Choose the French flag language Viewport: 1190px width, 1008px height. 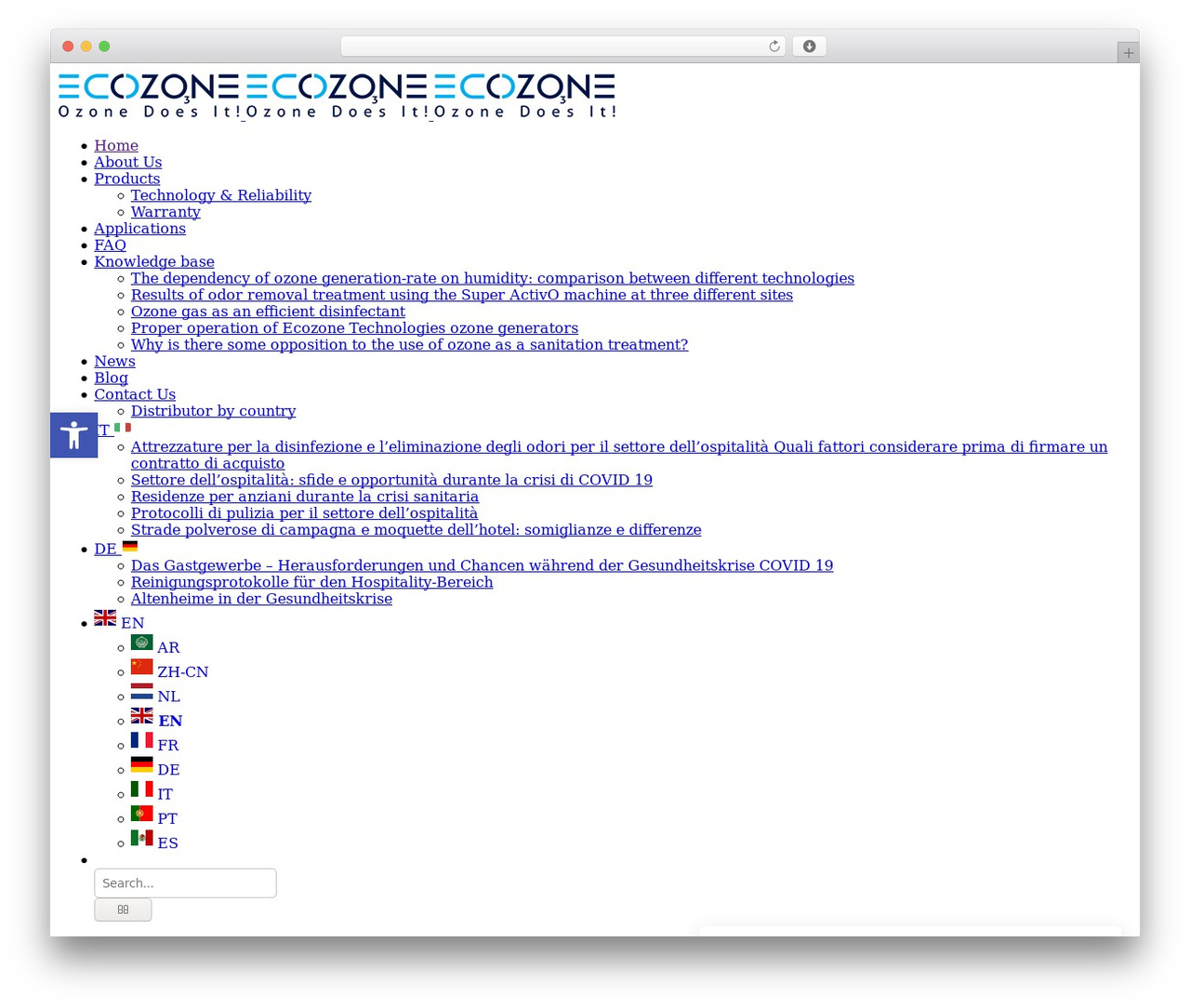coord(154,744)
